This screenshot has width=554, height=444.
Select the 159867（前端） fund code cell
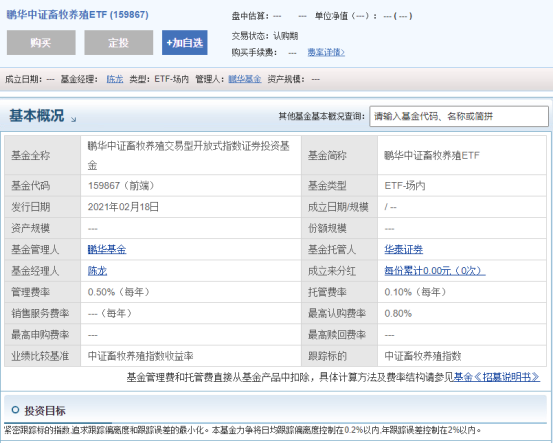pos(191,185)
